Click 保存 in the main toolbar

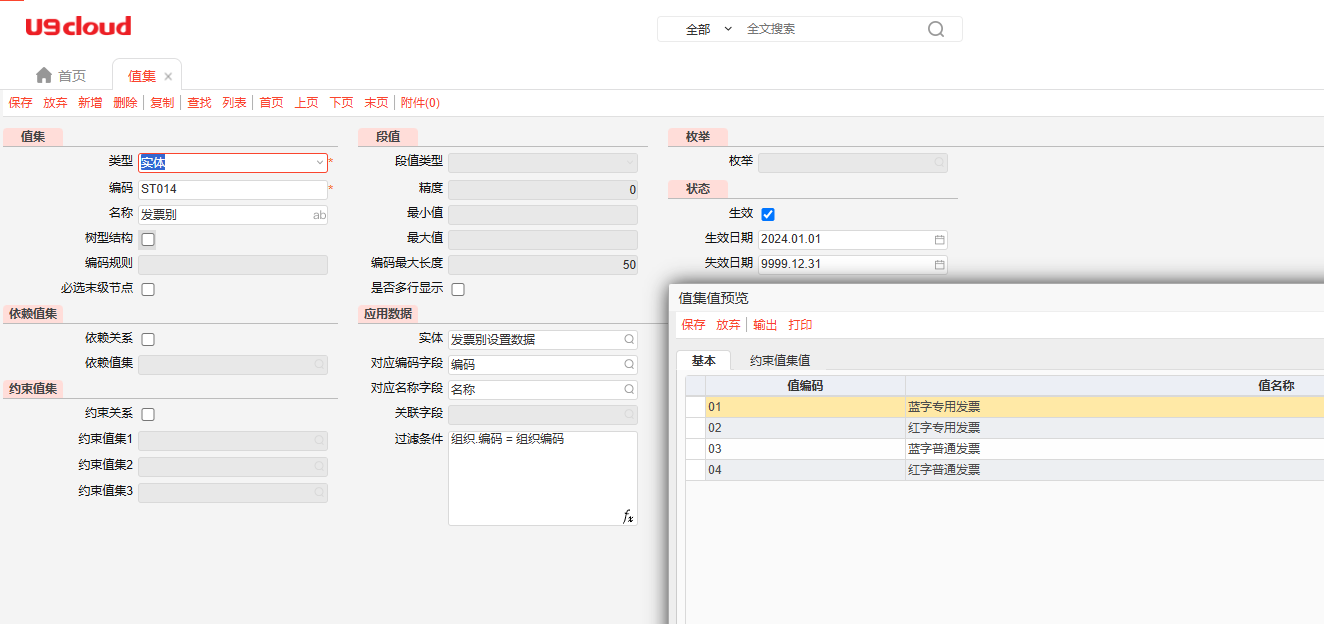tap(20, 103)
